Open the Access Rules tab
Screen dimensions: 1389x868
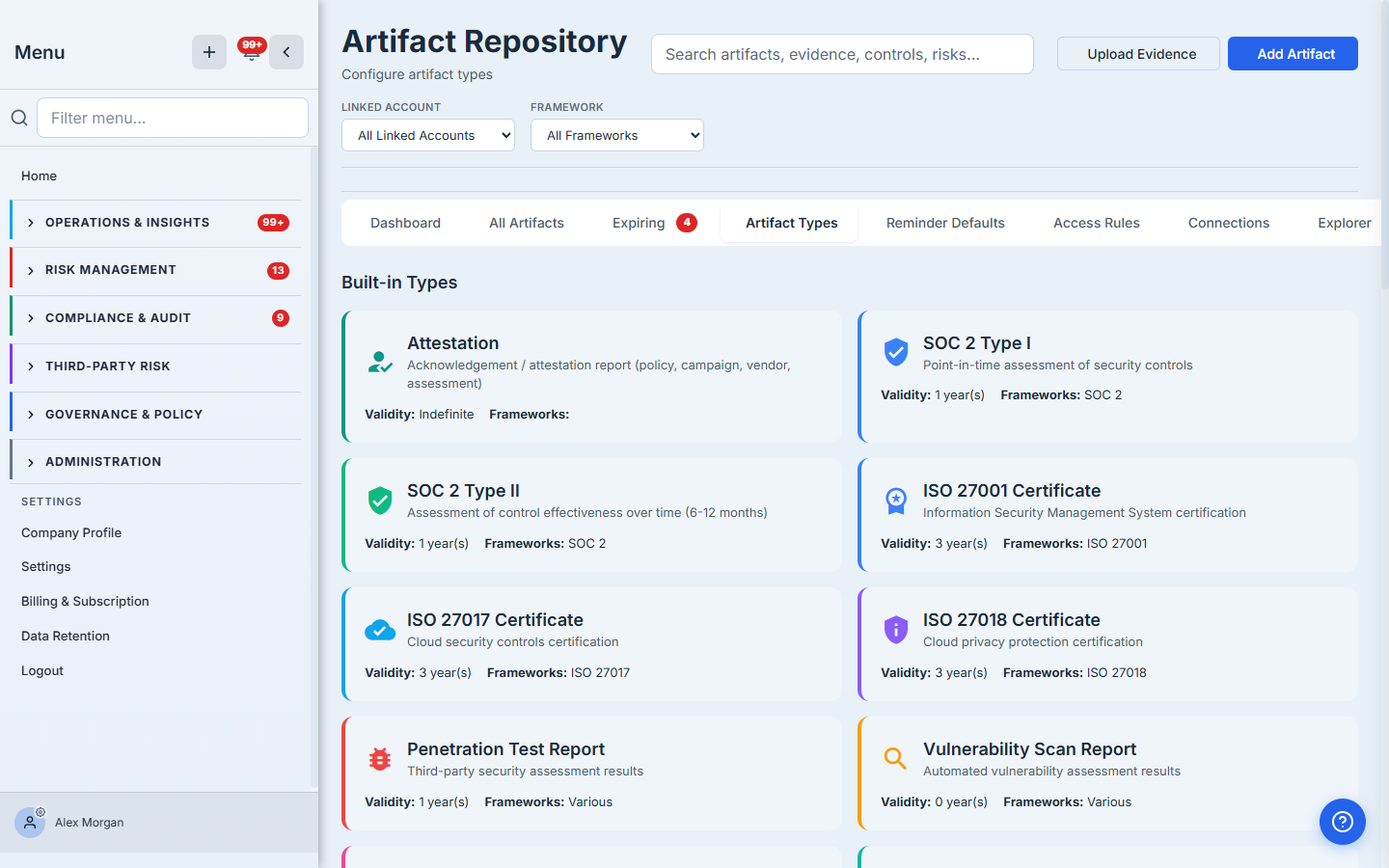tap(1097, 223)
